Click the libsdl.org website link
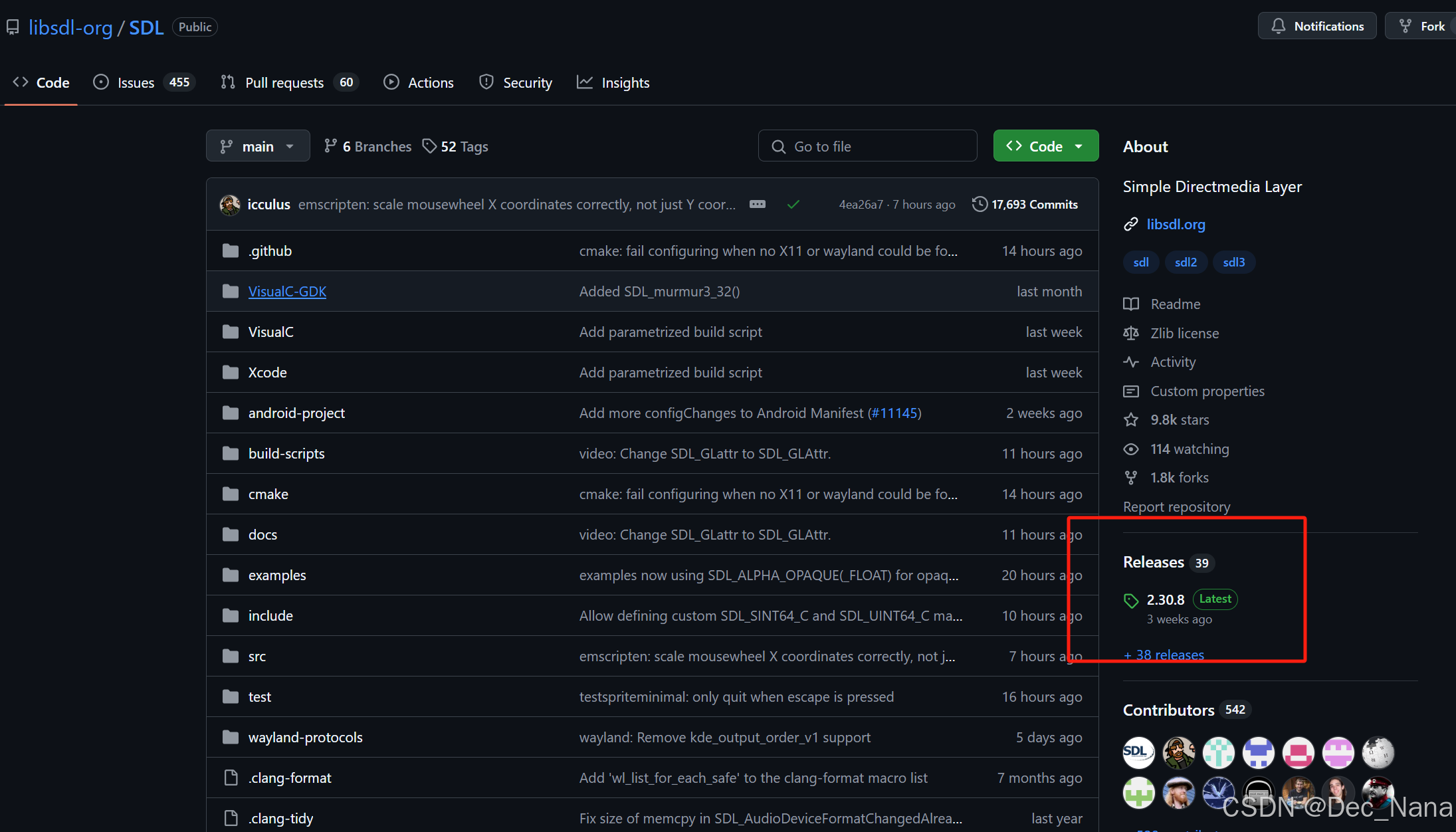 (x=1176, y=225)
